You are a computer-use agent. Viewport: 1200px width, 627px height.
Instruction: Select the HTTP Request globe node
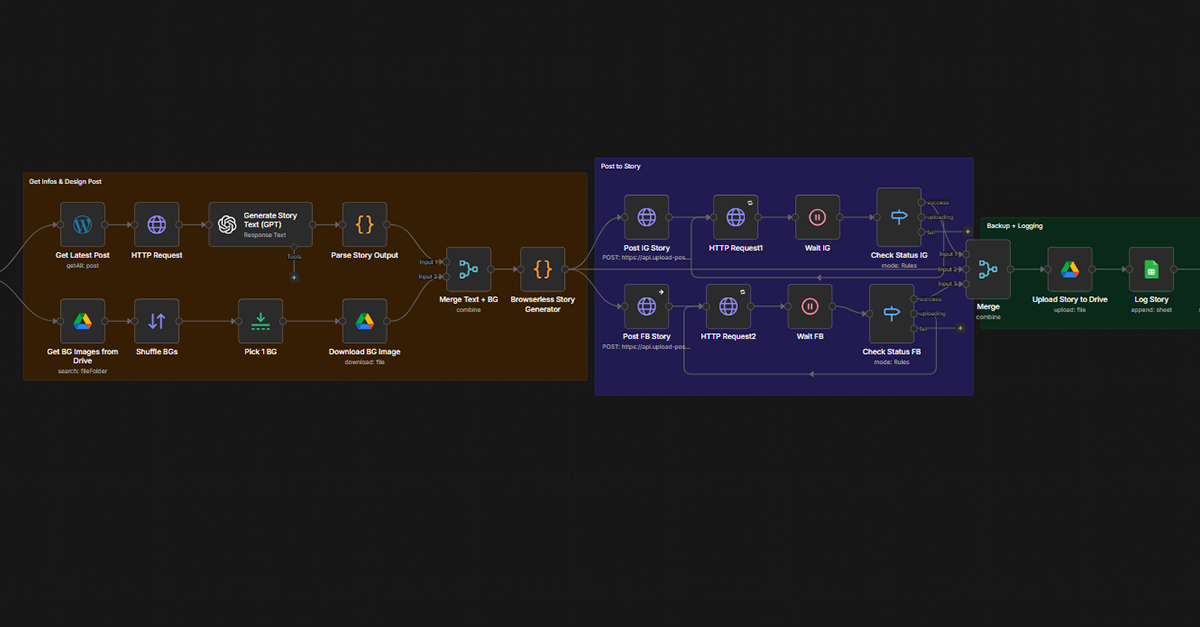(156, 225)
